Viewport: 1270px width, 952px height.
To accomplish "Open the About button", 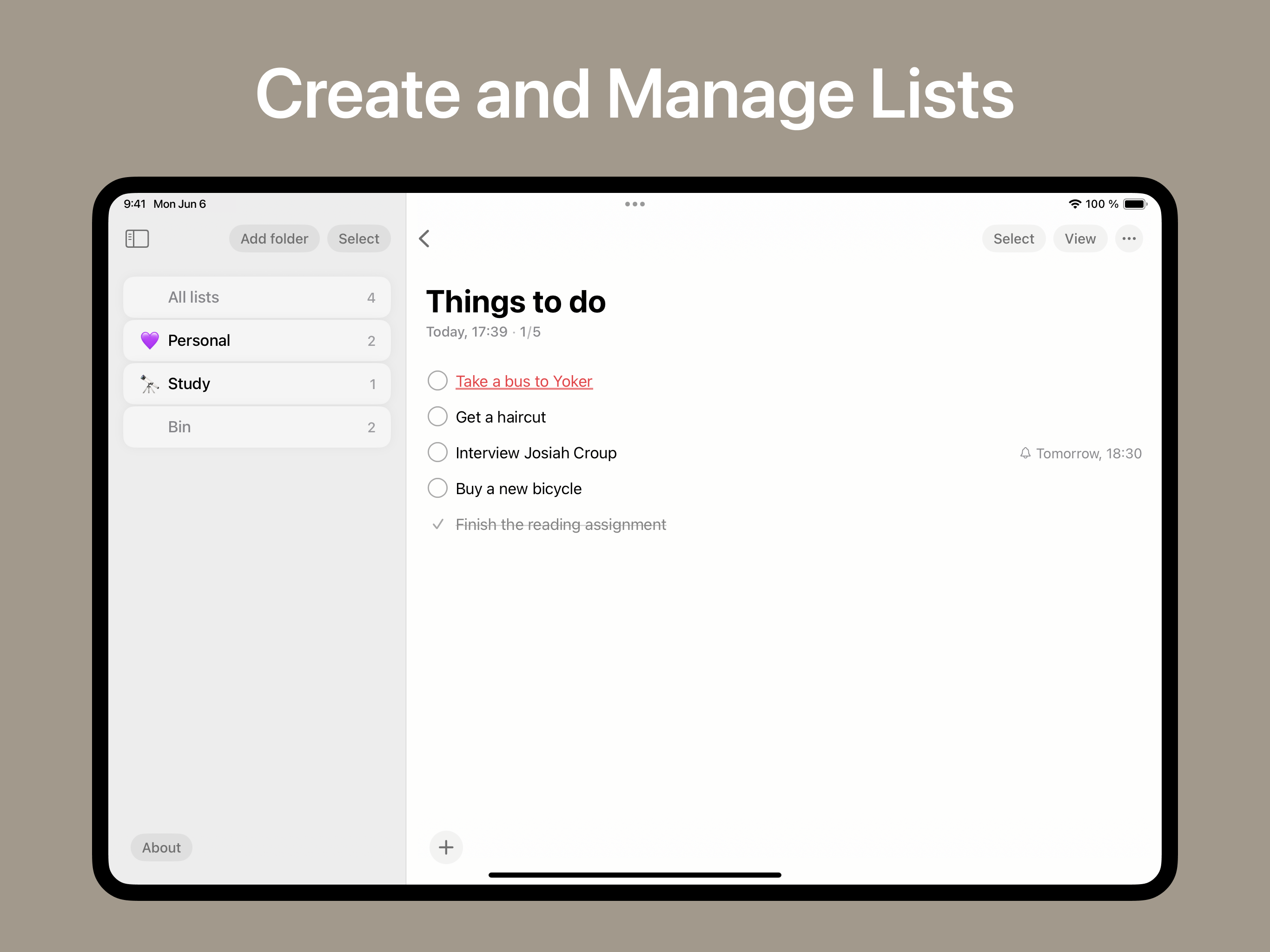I will click(161, 847).
